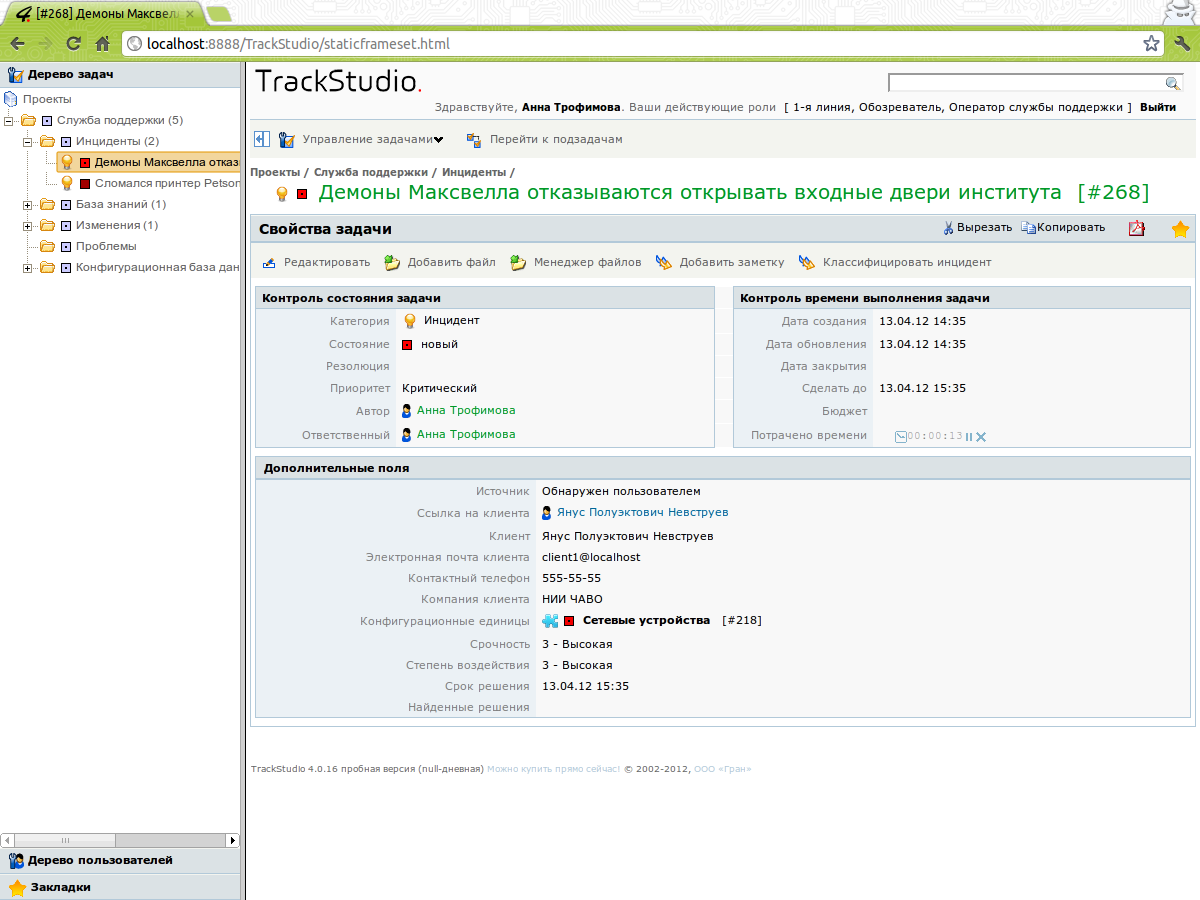
Task: Click the Инциденты breadcrumb link
Action: click(474, 172)
